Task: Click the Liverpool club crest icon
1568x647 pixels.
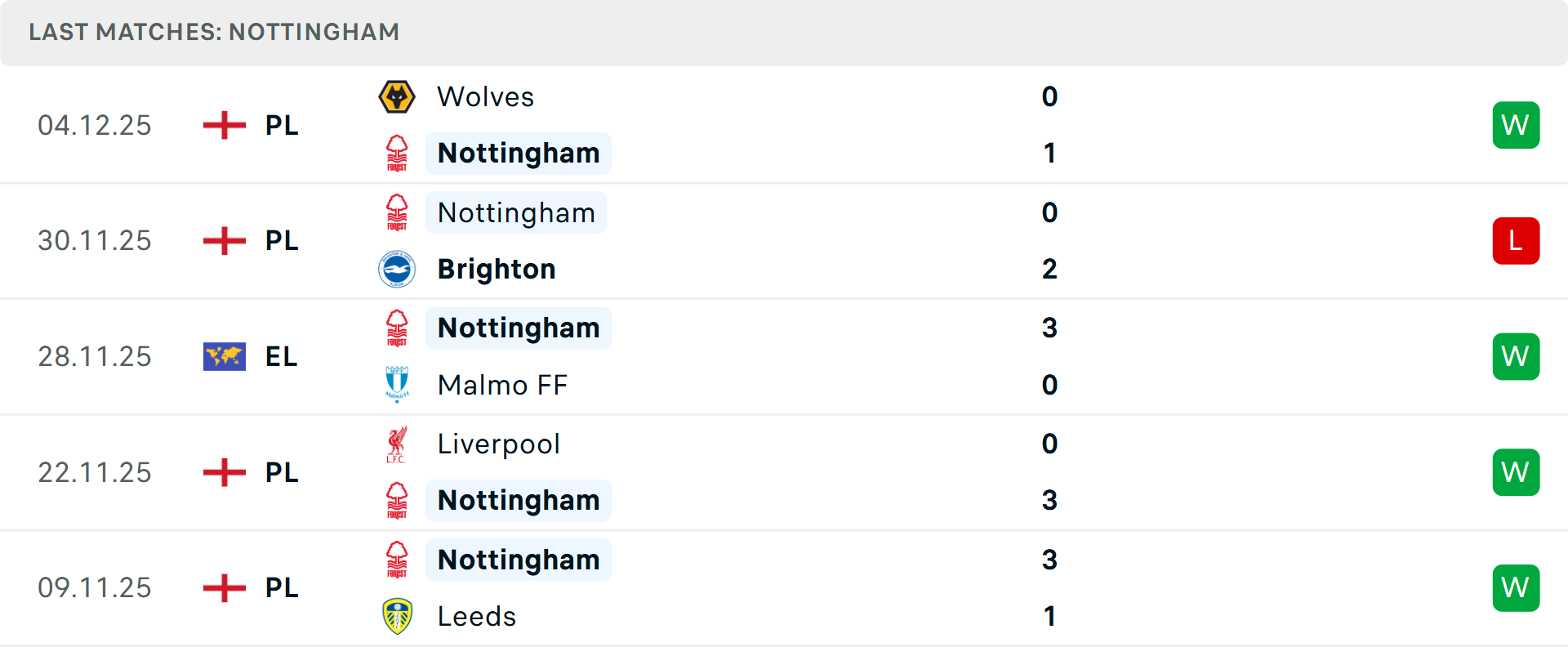Action: tap(397, 444)
